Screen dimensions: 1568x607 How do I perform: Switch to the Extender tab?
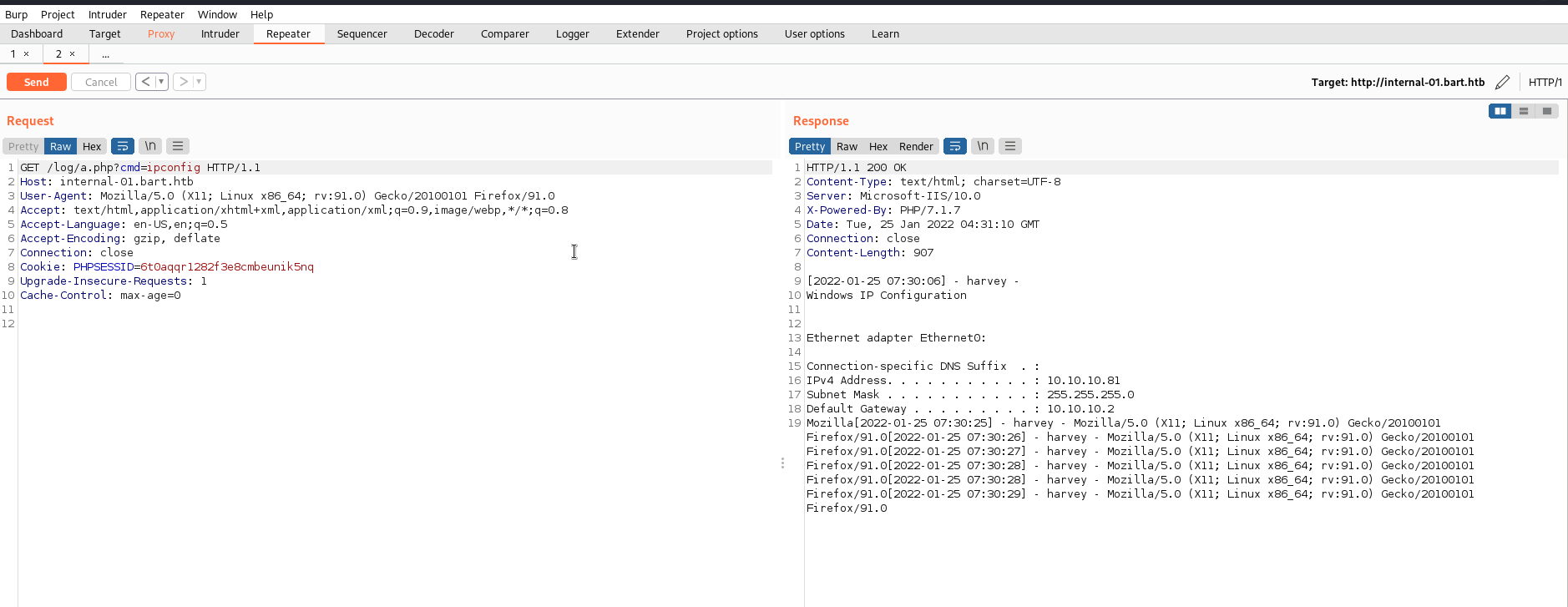[x=638, y=34]
